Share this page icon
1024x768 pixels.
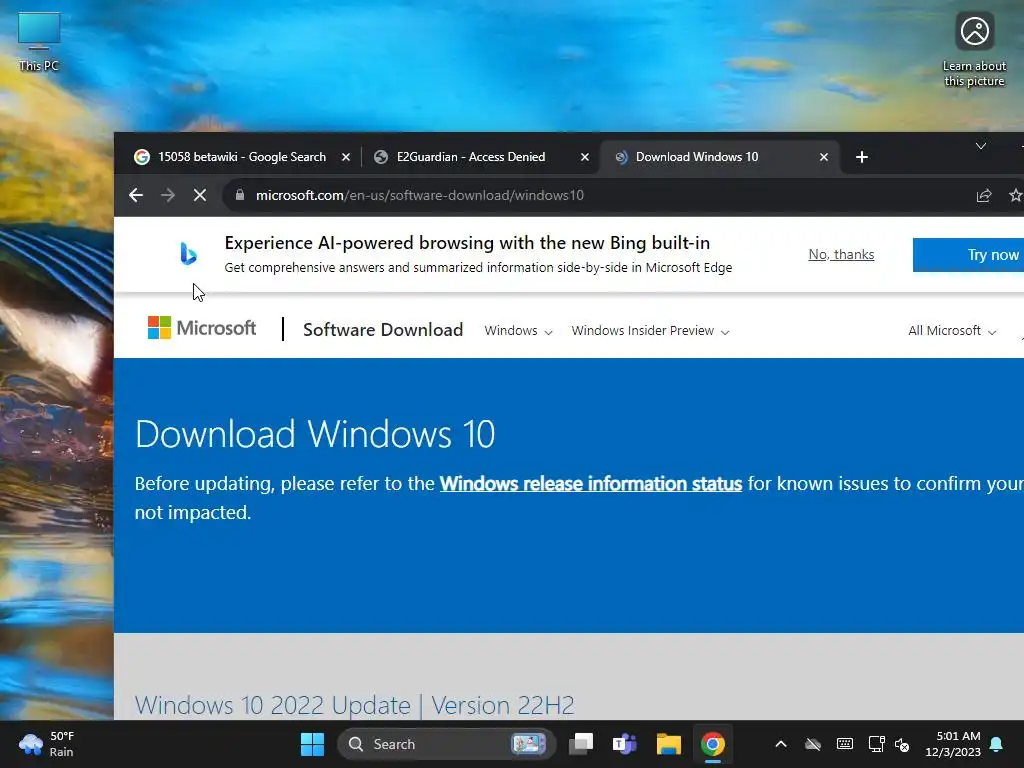pos(984,195)
